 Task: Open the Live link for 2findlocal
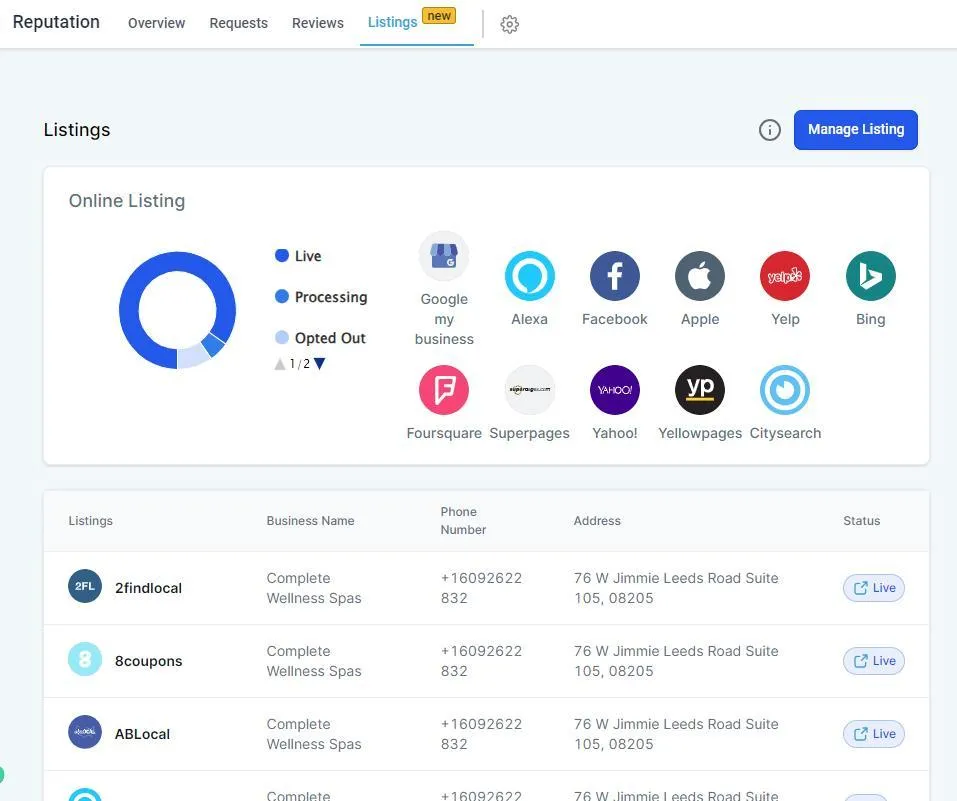874,588
